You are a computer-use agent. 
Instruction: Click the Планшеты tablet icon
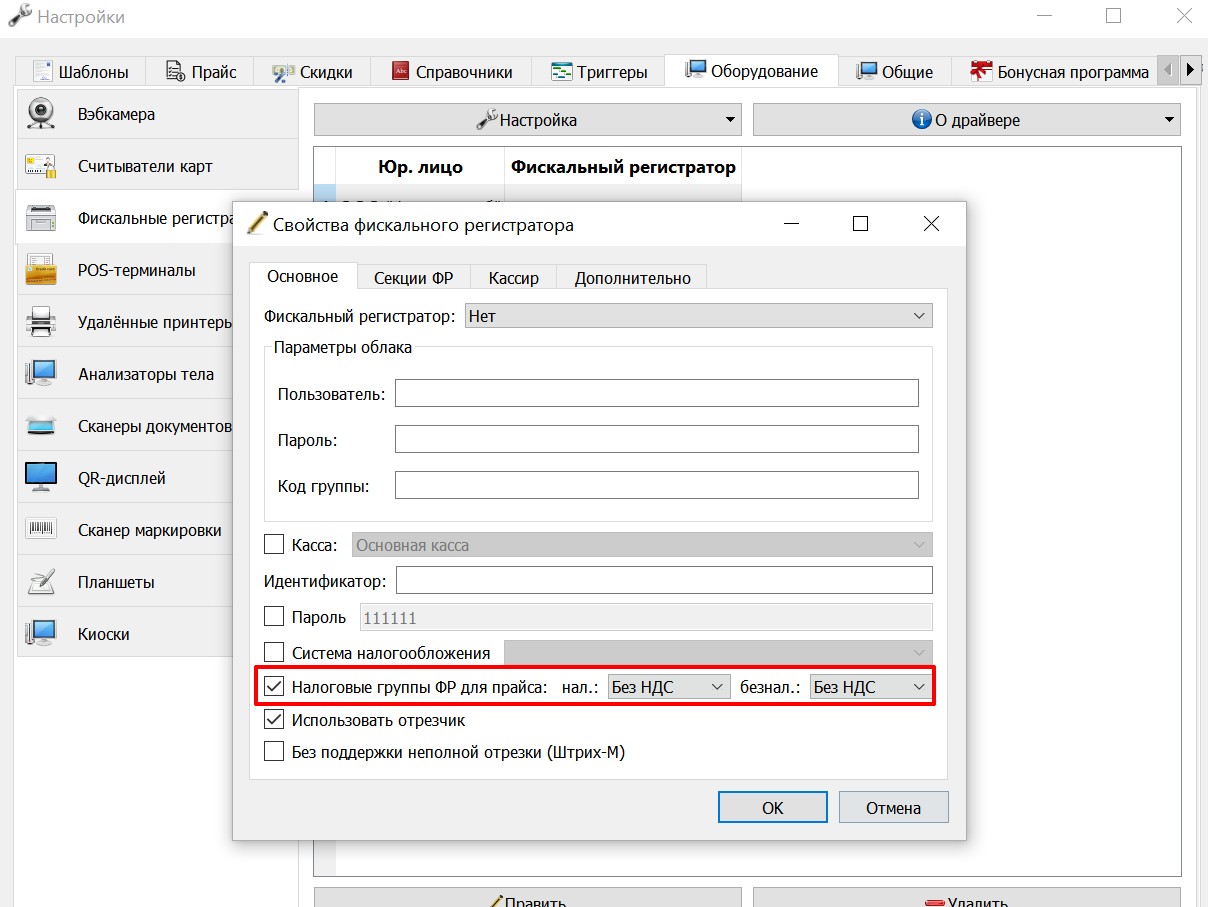[x=41, y=582]
